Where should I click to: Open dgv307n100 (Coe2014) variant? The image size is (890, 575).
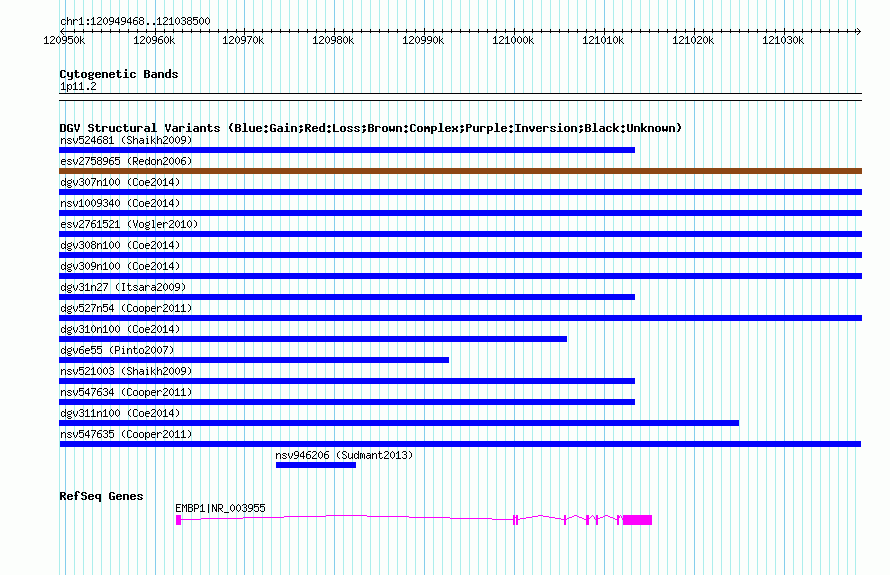(x=120, y=182)
